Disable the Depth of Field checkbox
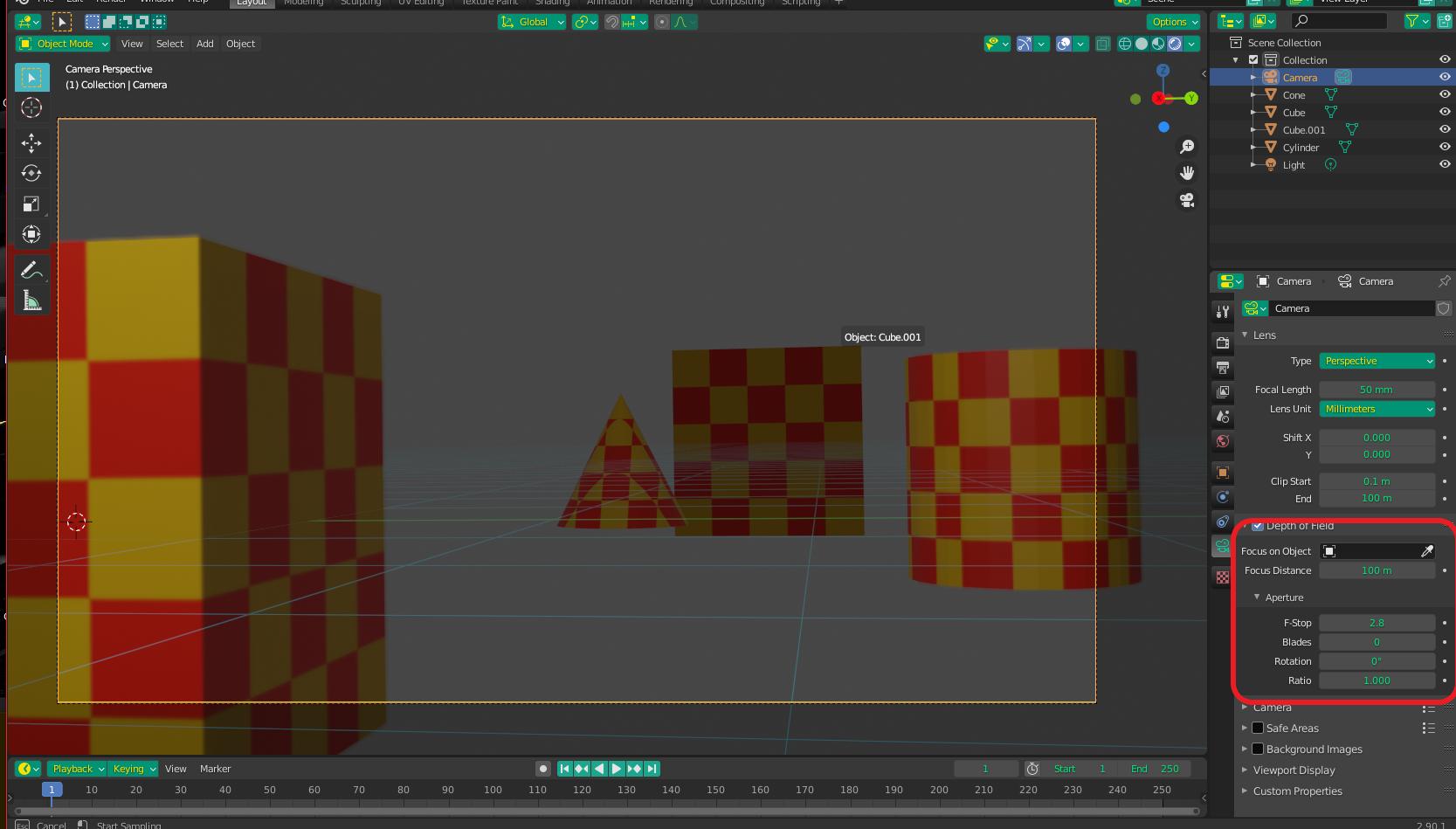The image size is (1456, 829). pos(1258,526)
